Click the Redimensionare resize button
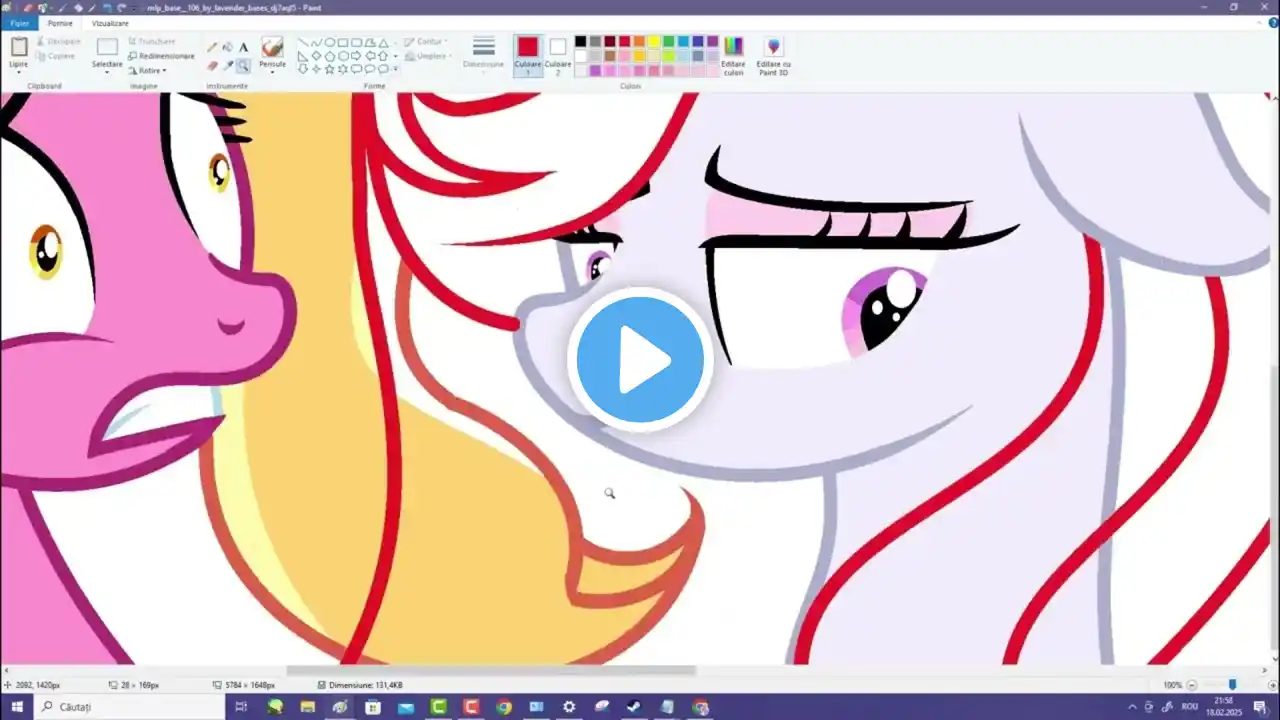The image size is (1280, 720). pos(161,56)
